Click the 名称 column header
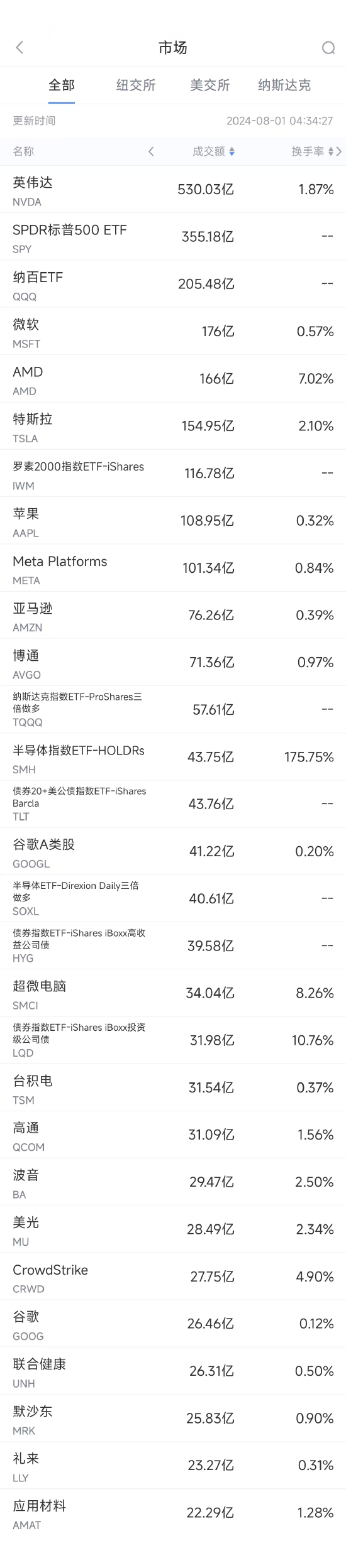The width and height of the screenshot is (346, 1568). point(23,151)
